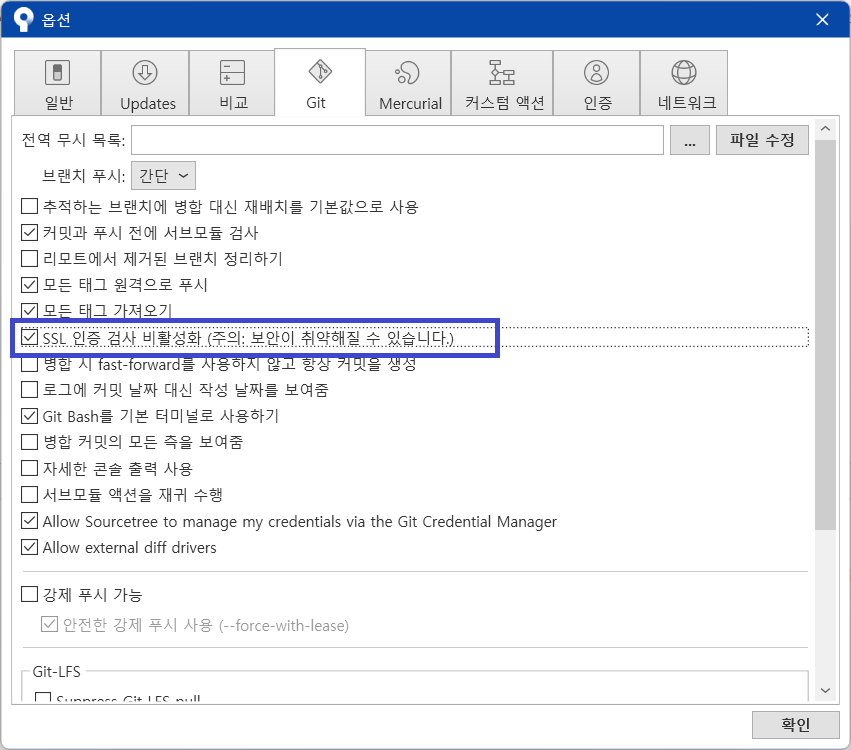Toggle Allow external diff drivers checkbox

click(x=29, y=547)
